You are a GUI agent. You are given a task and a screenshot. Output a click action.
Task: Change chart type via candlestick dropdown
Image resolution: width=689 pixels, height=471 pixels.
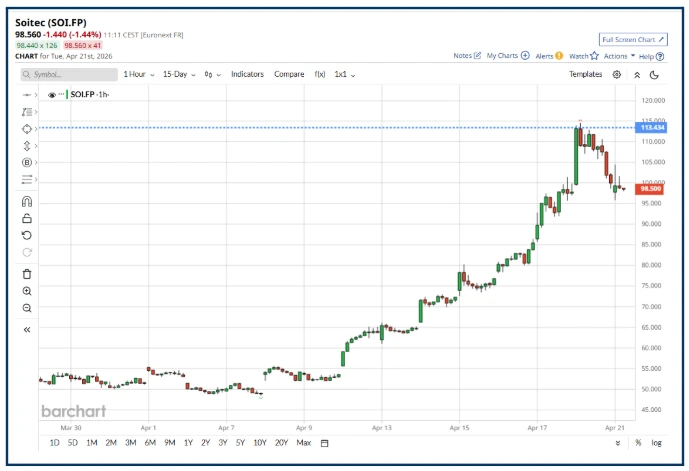click(x=213, y=75)
